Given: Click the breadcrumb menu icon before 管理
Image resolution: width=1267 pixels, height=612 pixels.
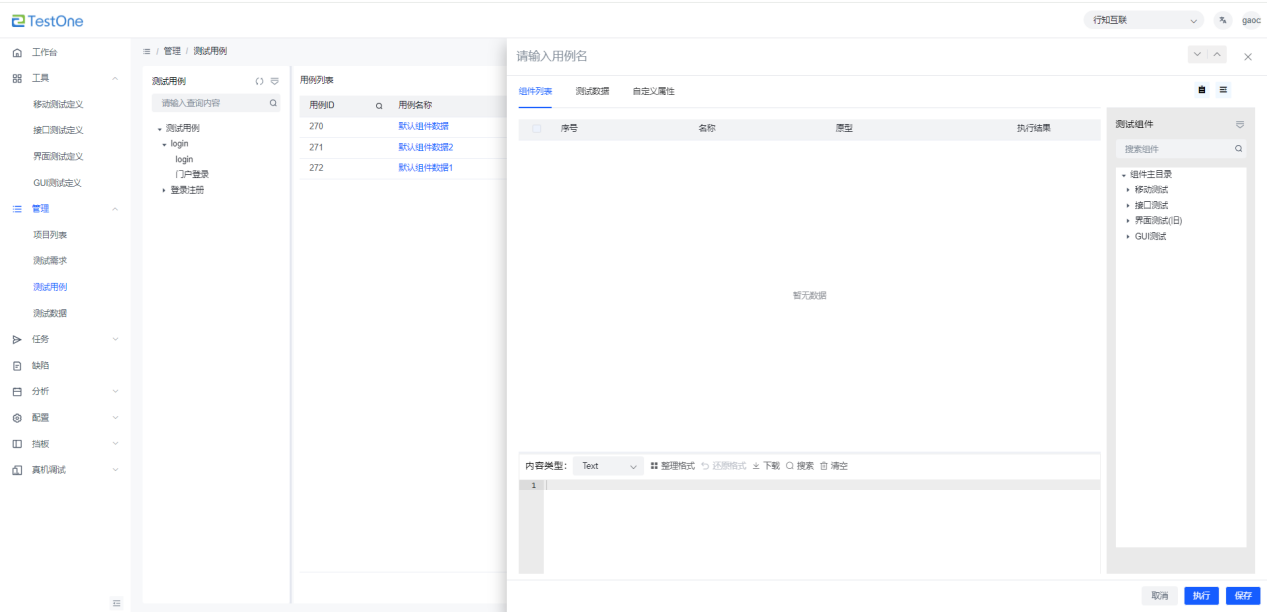Looking at the screenshot, I should 147,51.
